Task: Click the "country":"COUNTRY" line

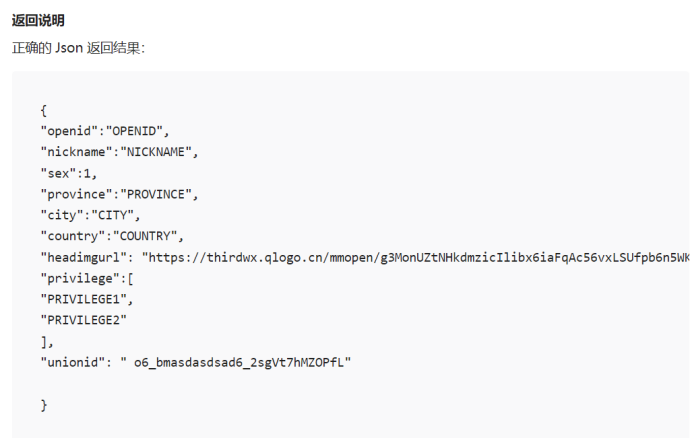Action: [113, 236]
